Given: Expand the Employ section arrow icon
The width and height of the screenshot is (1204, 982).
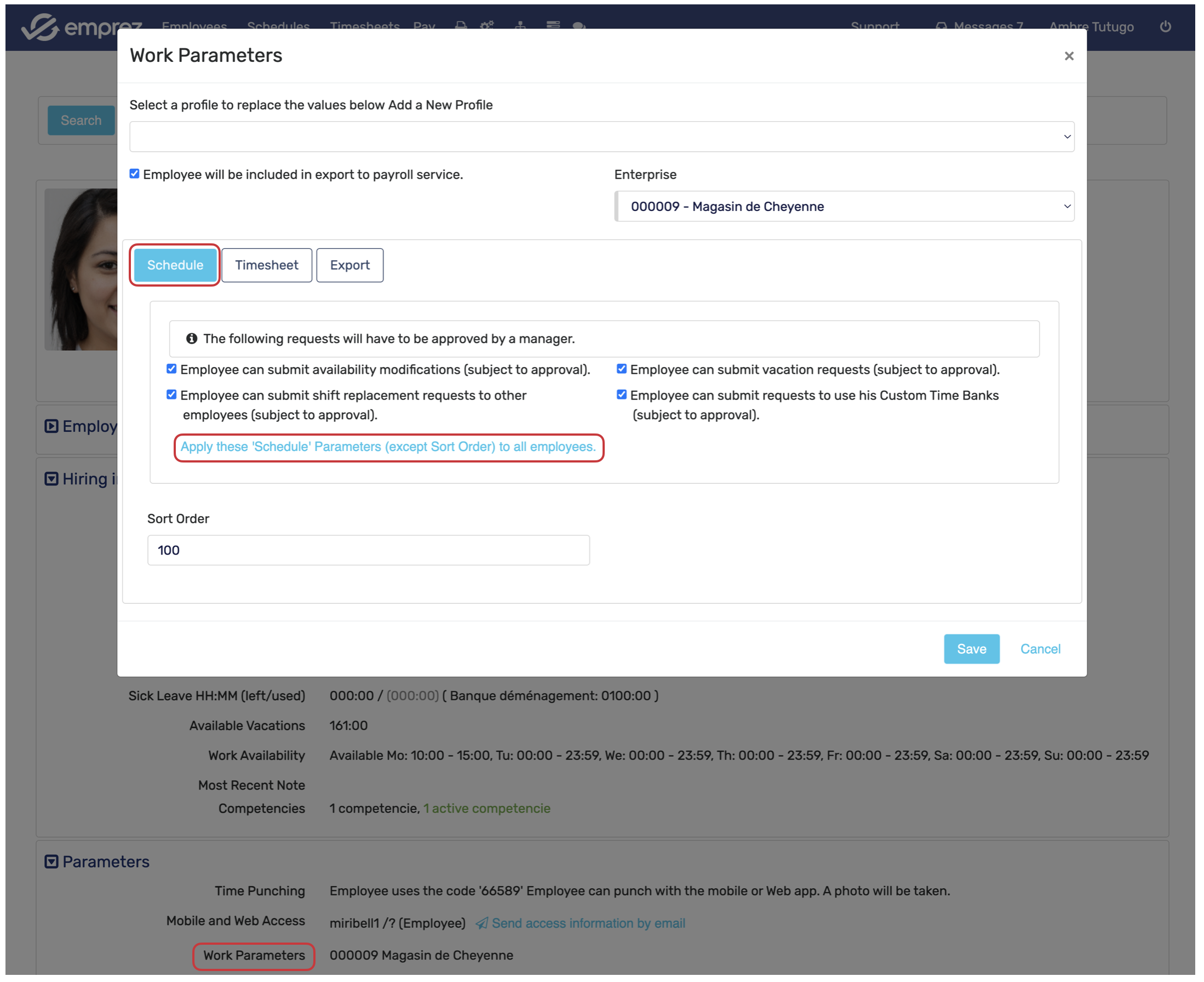Looking at the screenshot, I should 51,426.
